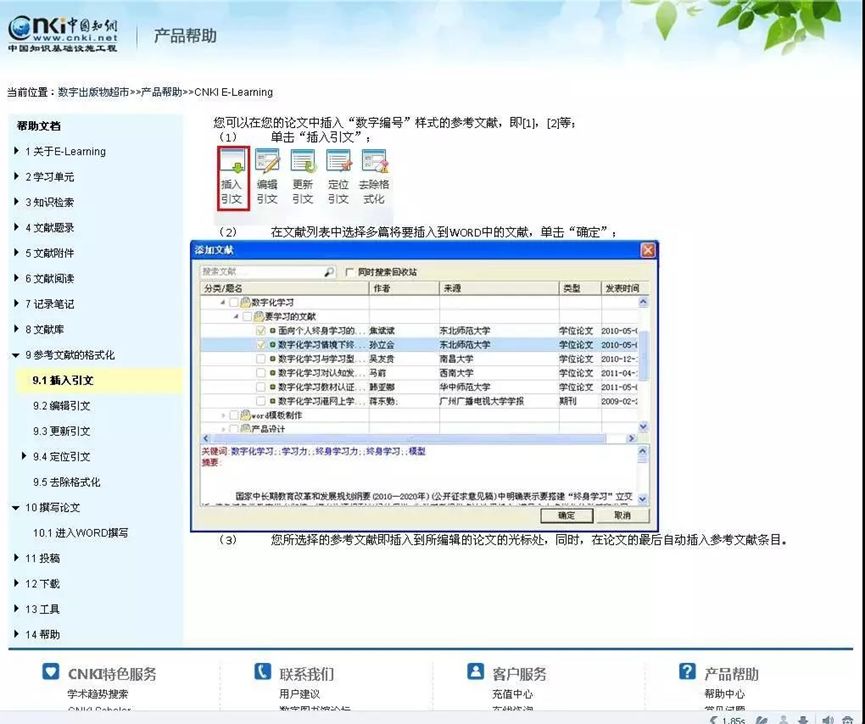Viewport: 865px width, 724px height.
Task: Check the 要学习的文献 folder checkbox
Action: [x=247, y=316]
